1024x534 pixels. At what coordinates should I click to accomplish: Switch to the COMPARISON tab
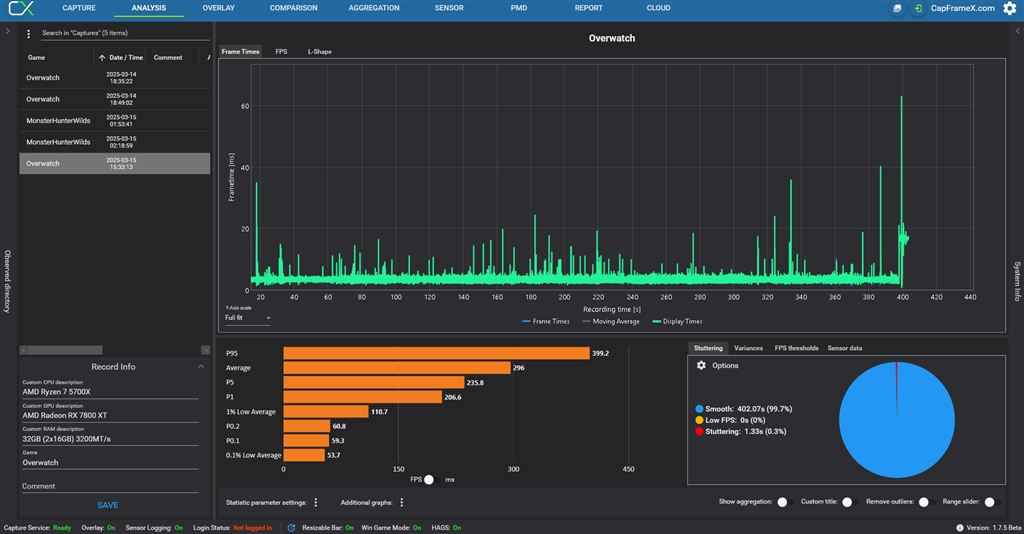[x=293, y=8]
